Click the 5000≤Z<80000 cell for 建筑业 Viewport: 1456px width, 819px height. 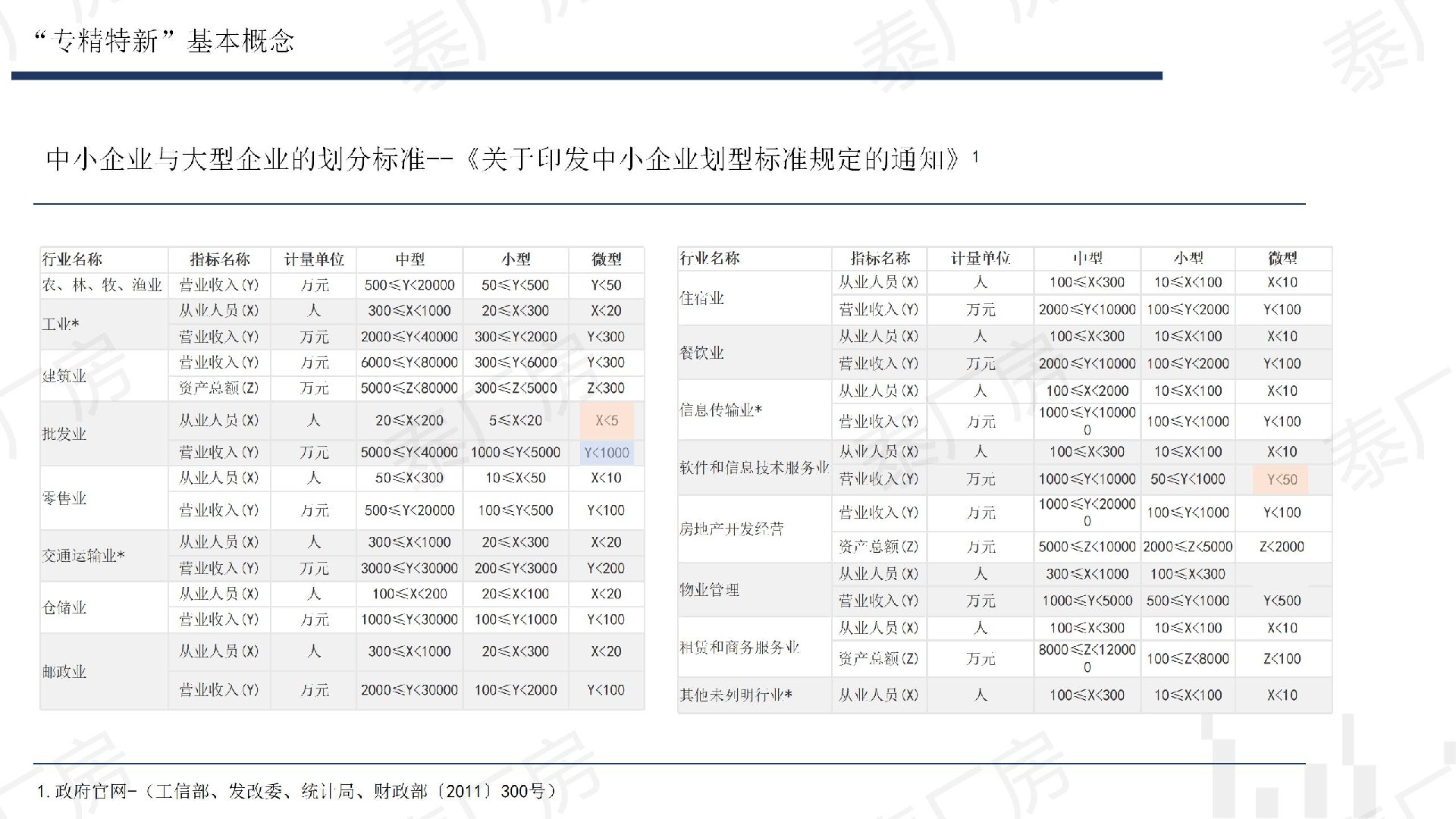pos(409,388)
